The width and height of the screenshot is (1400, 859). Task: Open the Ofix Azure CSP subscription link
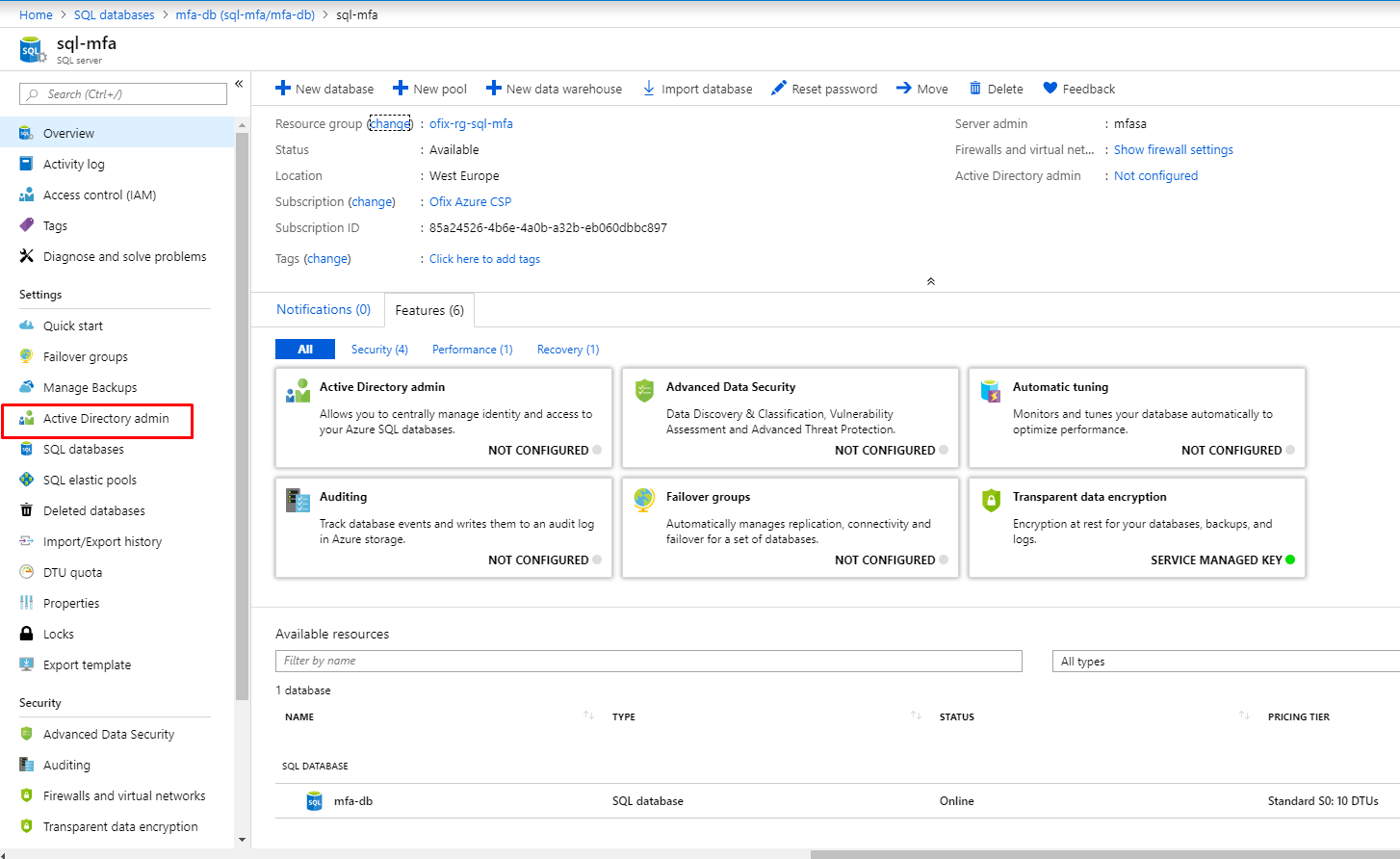tap(470, 201)
